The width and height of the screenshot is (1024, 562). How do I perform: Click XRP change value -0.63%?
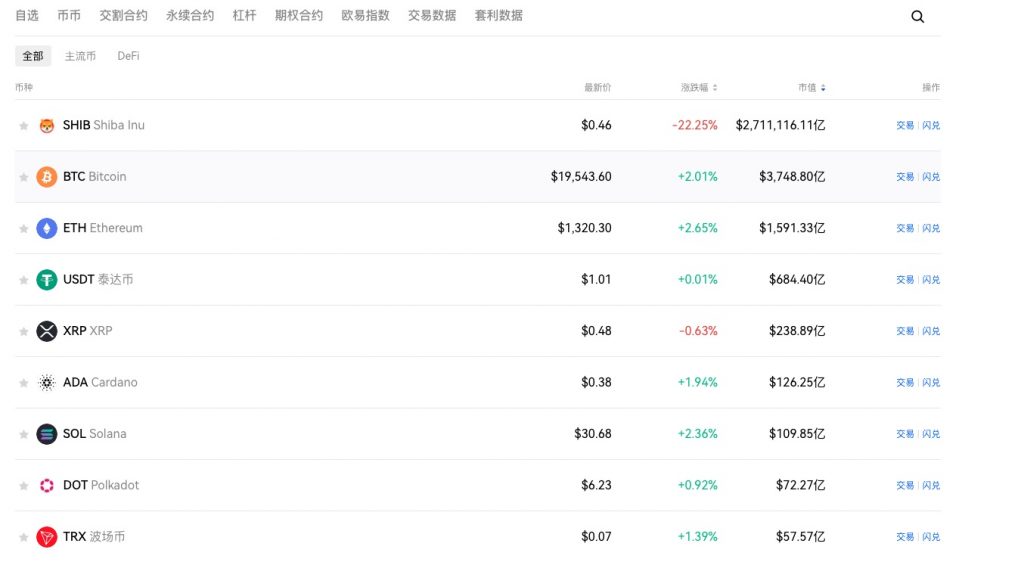point(698,332)
